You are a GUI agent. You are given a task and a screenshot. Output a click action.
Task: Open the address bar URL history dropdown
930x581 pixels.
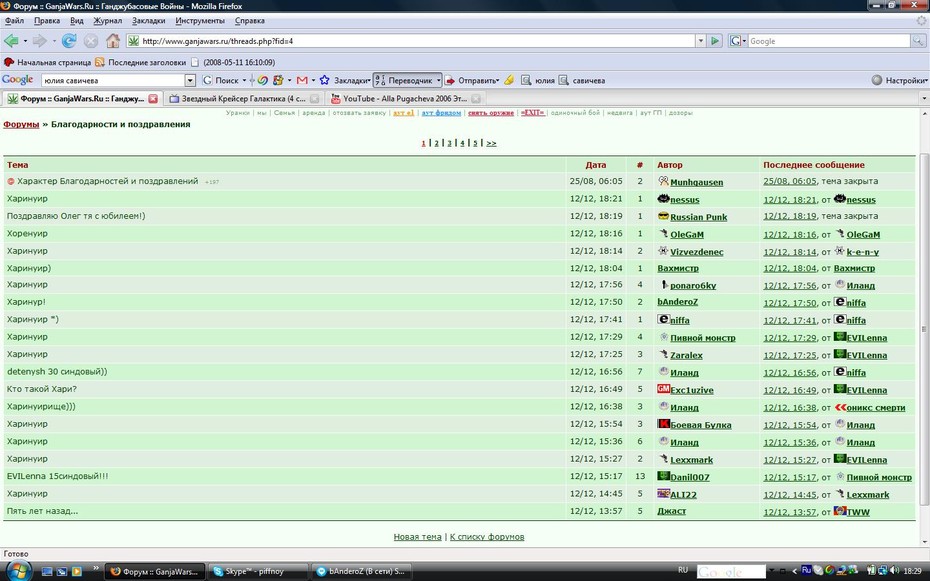tap(700, 41)
